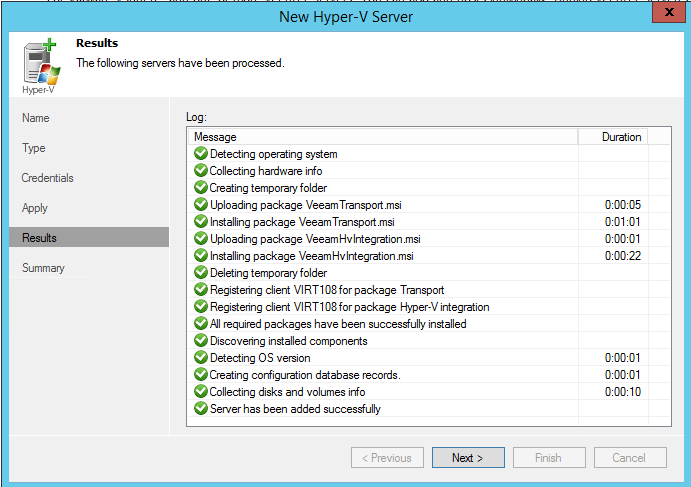Click green check beside Collecting hardware info
This screenshot has width=691, height=487.
(201, 171)
